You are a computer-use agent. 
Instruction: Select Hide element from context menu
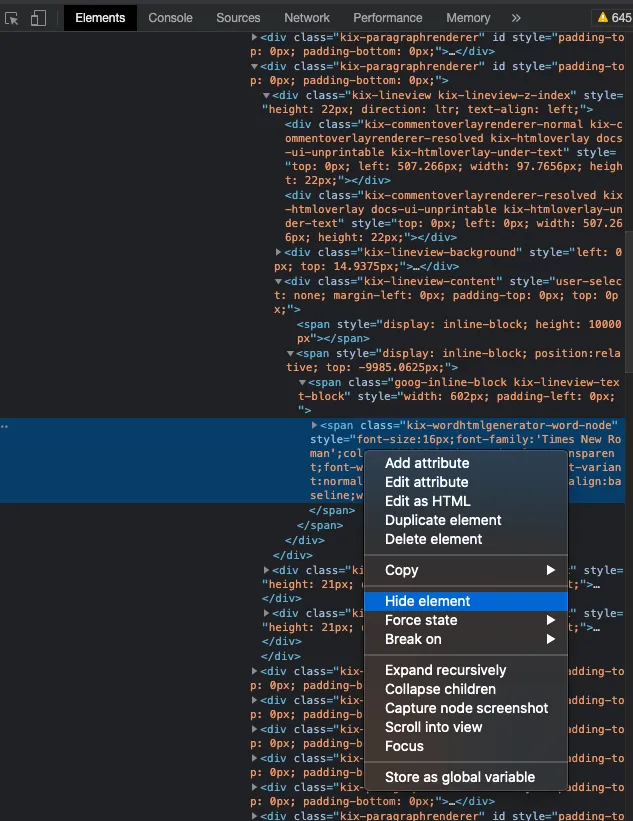pyautogui.click(x=427, y=601)
